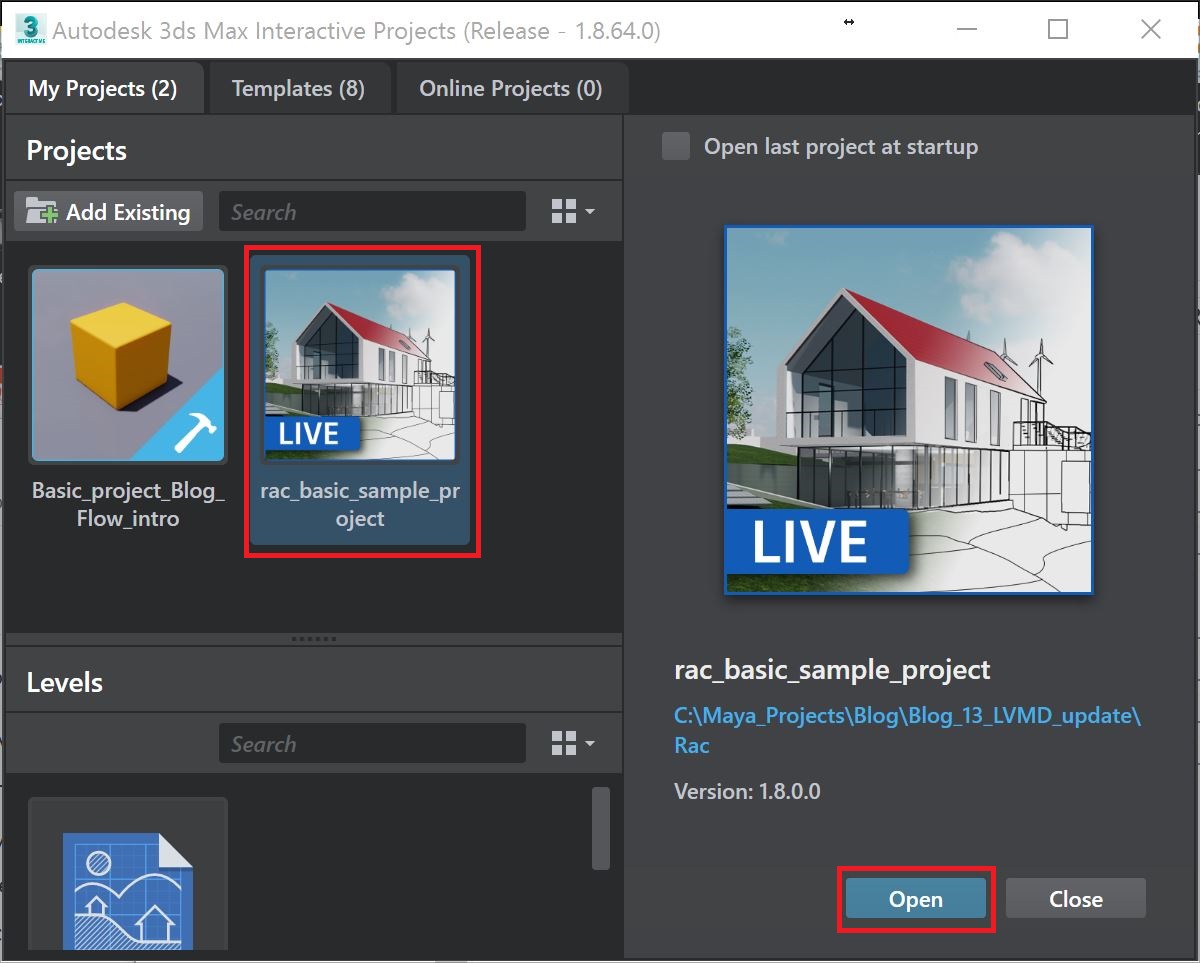Click the thumbnail view icon in Levels panel
Screen dimensions: 1200x963
[x=563, y=743]
